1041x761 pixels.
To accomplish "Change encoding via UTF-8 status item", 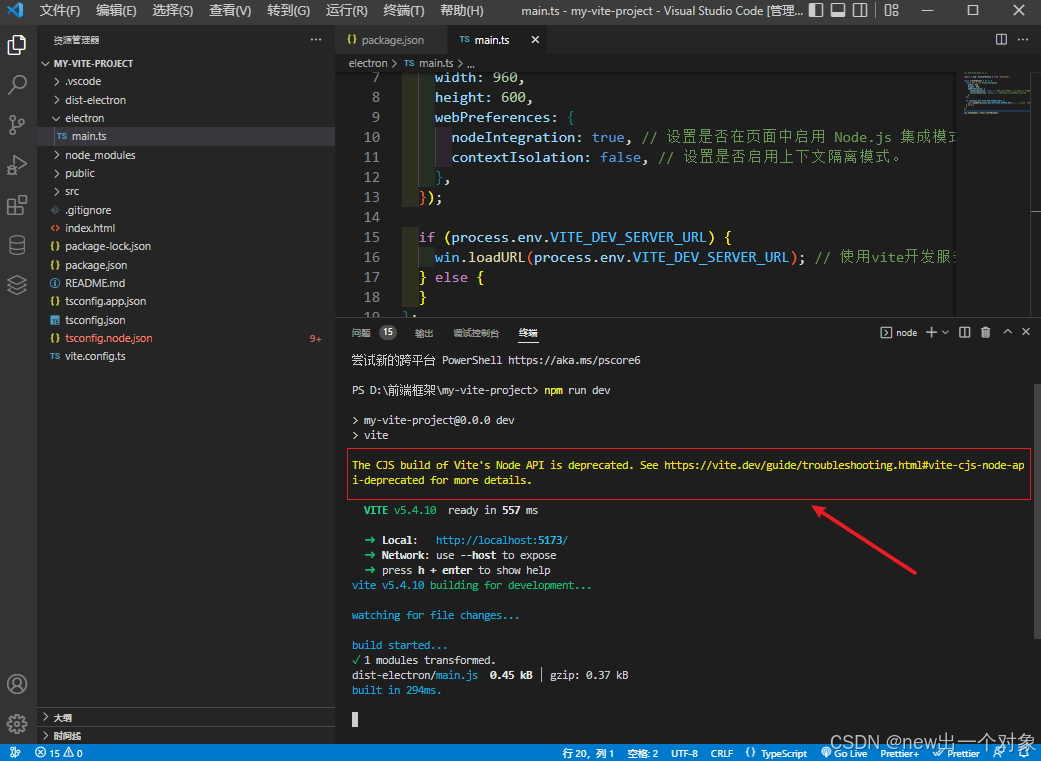I will 684,753.
